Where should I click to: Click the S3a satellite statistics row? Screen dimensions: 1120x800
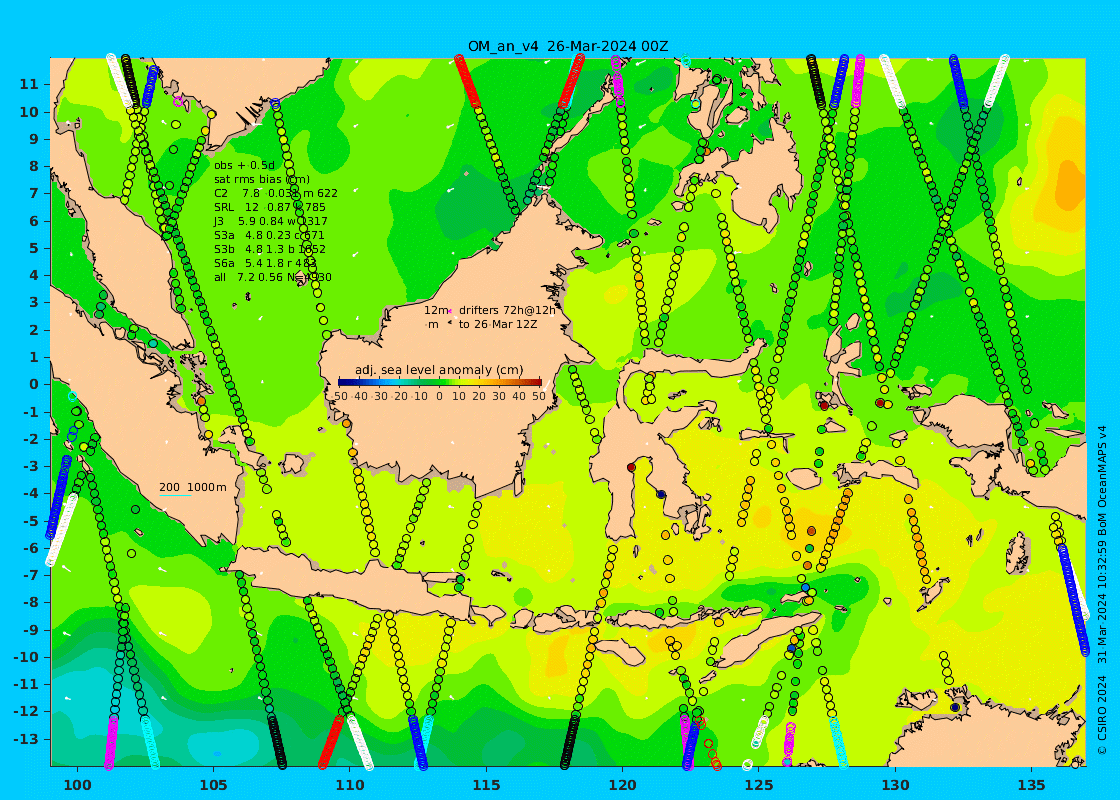[269, 235]
